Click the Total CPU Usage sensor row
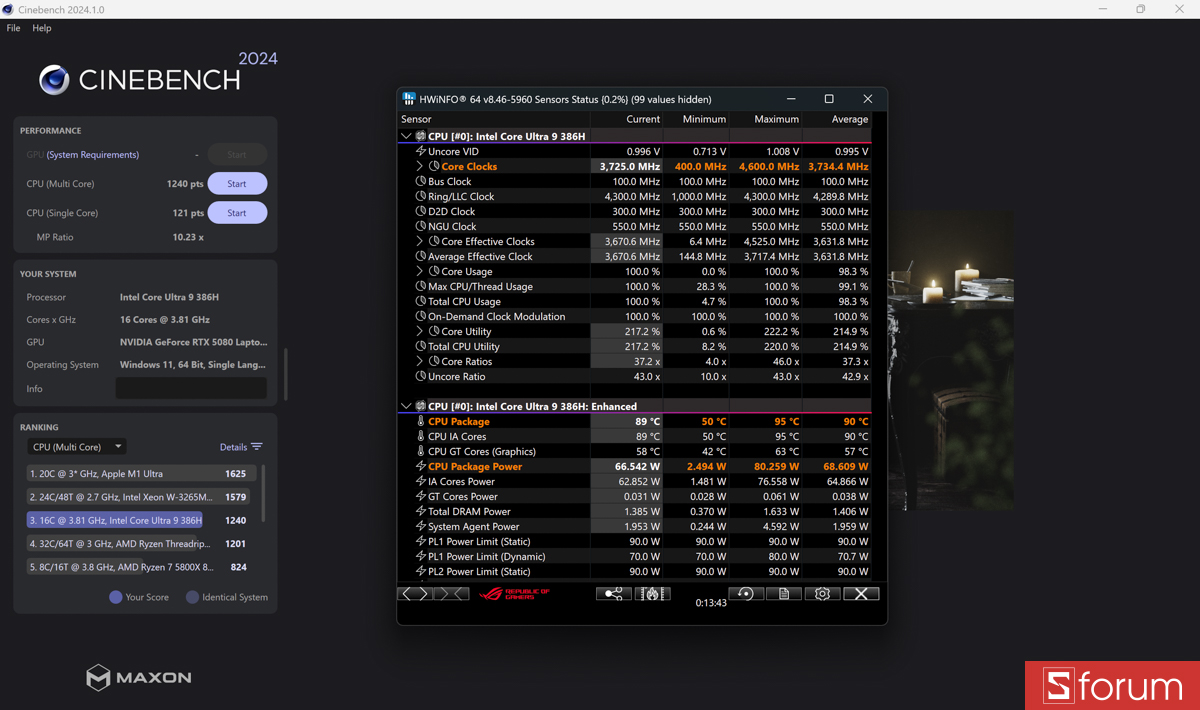This screenshot has width=1200, height=710. pos(635,301)
